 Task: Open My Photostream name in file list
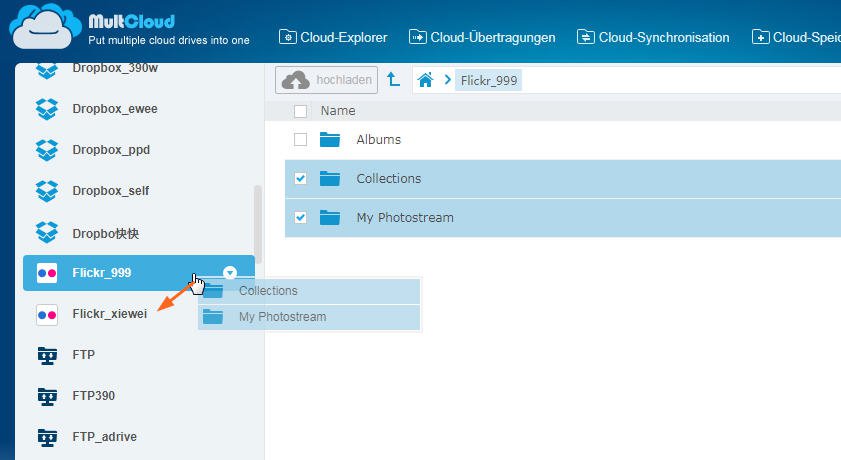tap(405, 218)
